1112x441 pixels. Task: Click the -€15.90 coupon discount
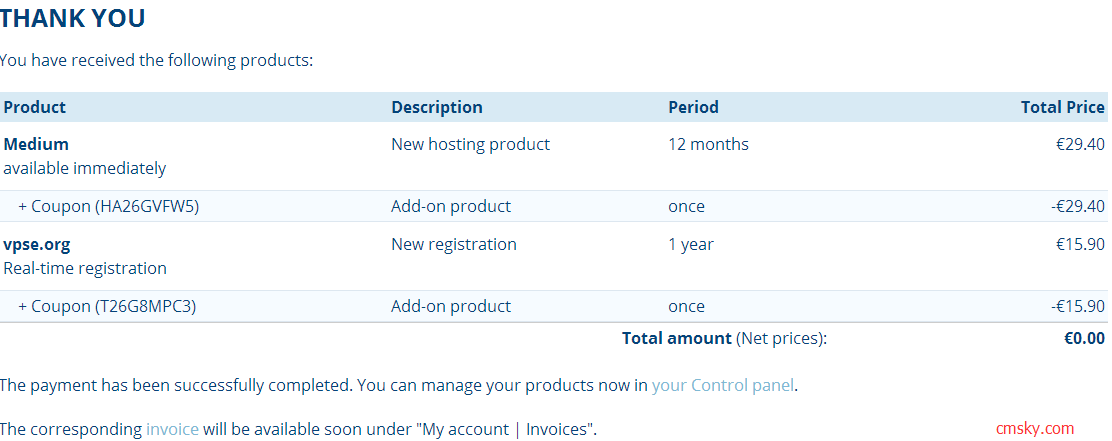tap(1078, 306)
